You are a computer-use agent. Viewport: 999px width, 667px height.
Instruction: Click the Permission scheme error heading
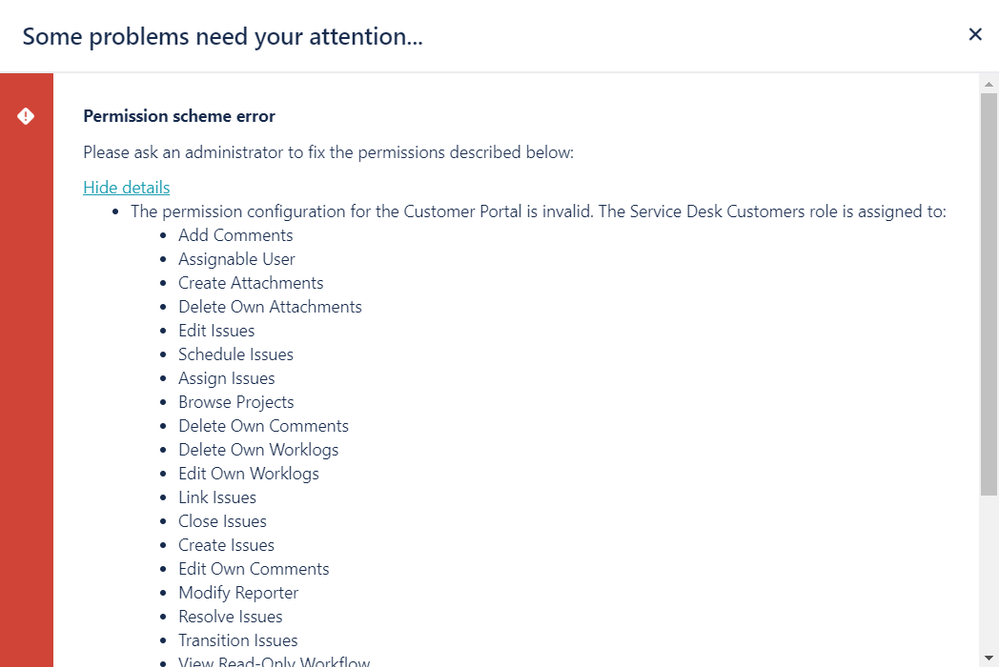point(179,116)
